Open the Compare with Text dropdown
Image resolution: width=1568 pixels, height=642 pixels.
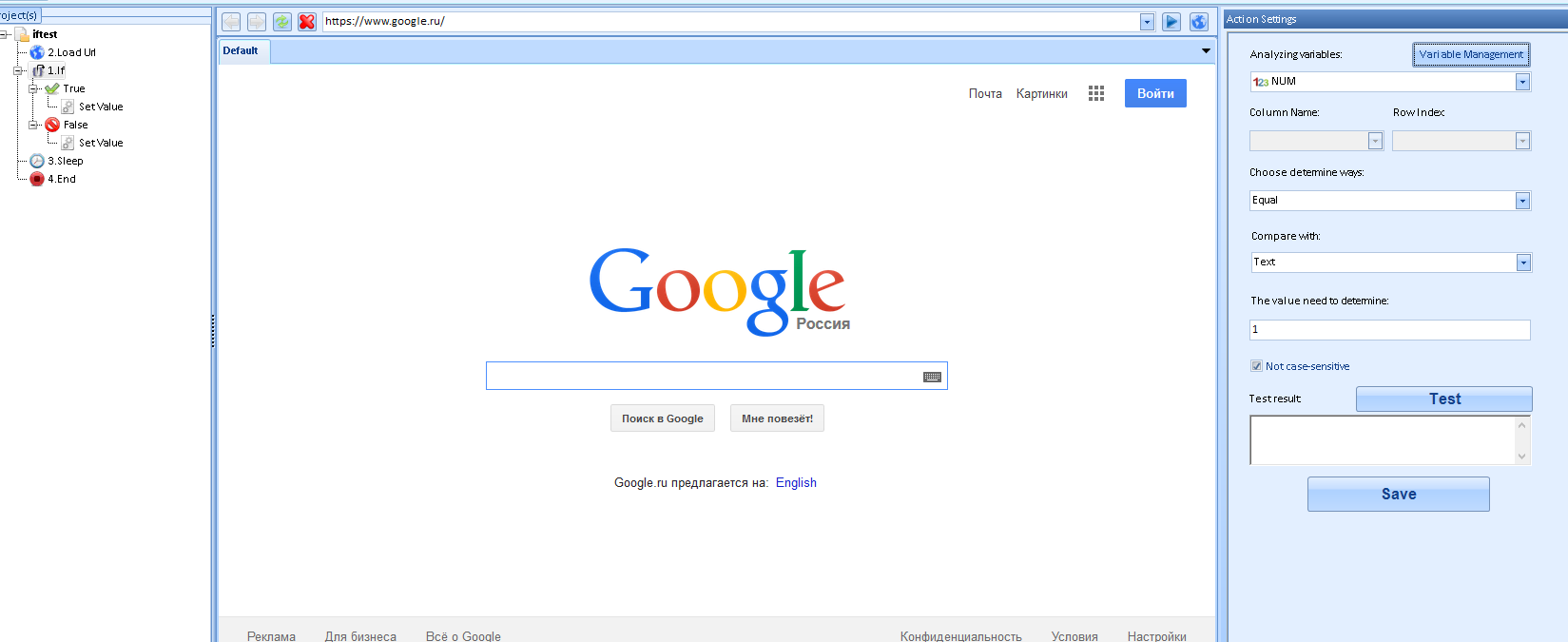pos(1523,263)
